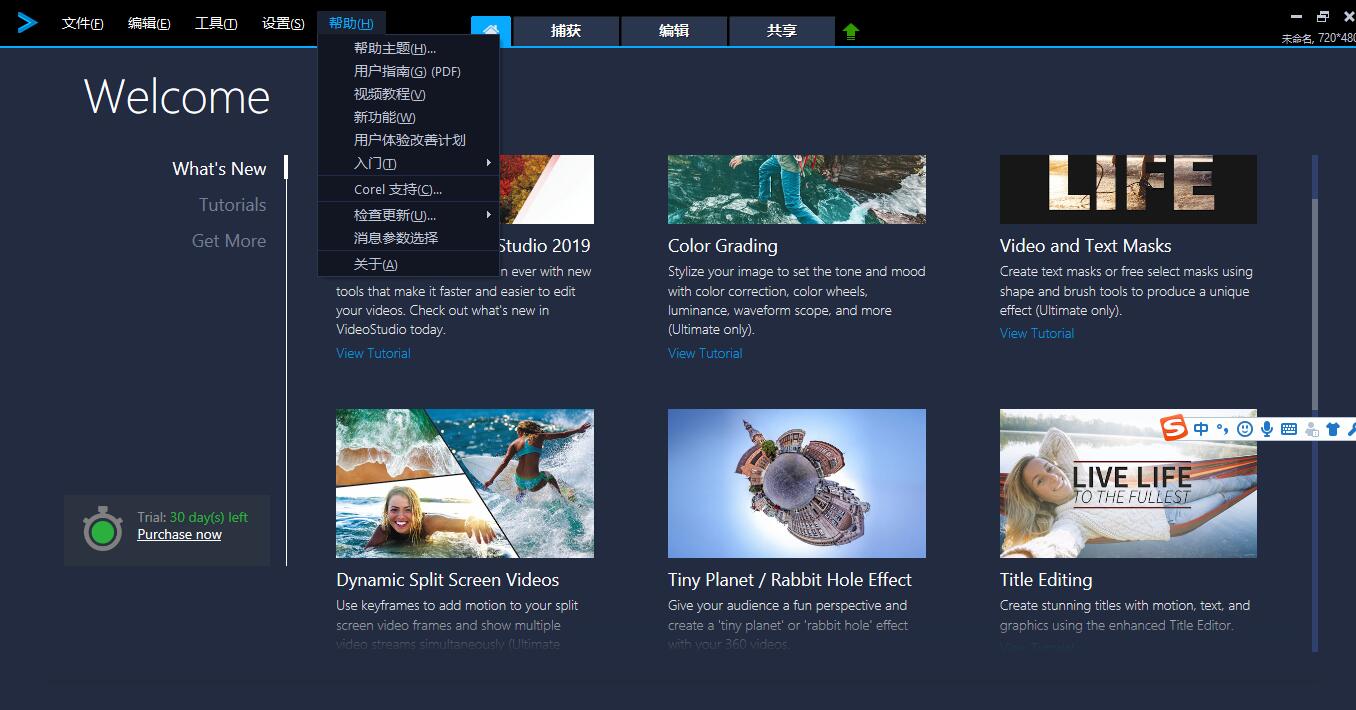Select 消息参数选择 menu entry

(408, 238)
